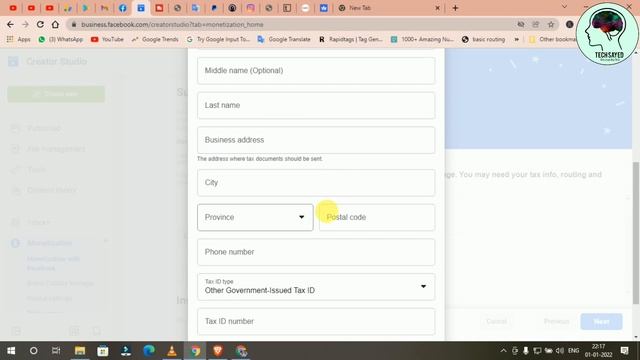
Task: Open VLC media player from the taskbar
Action: (x=172, y=351)
